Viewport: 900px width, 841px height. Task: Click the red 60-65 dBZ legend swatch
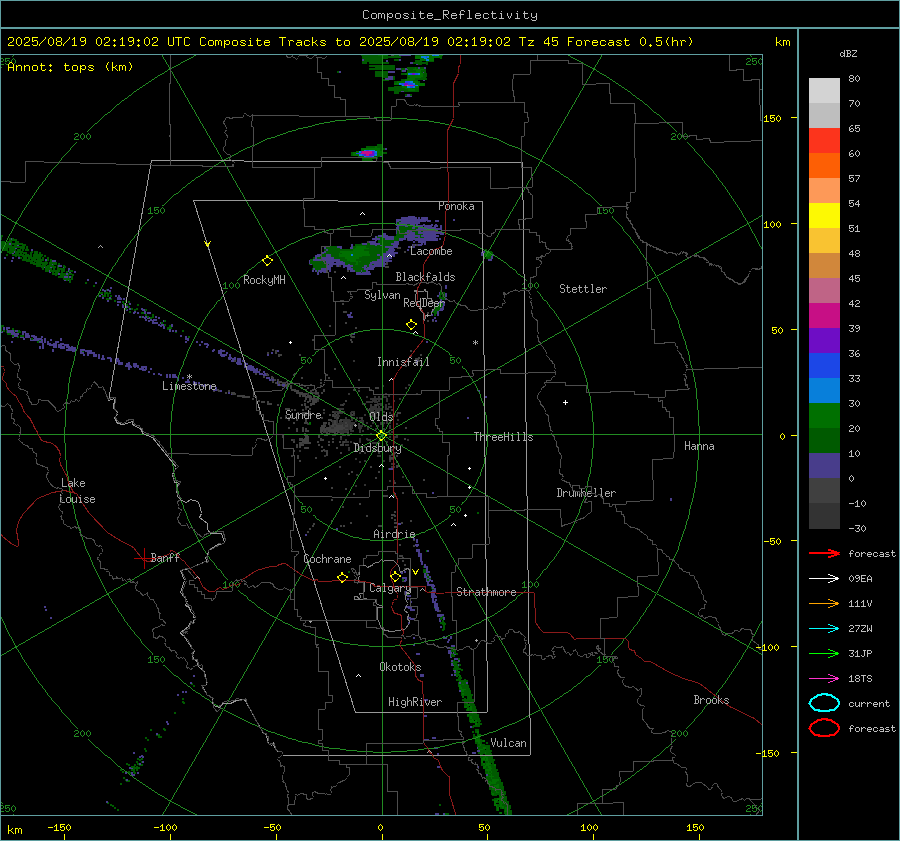pos(824,141)
